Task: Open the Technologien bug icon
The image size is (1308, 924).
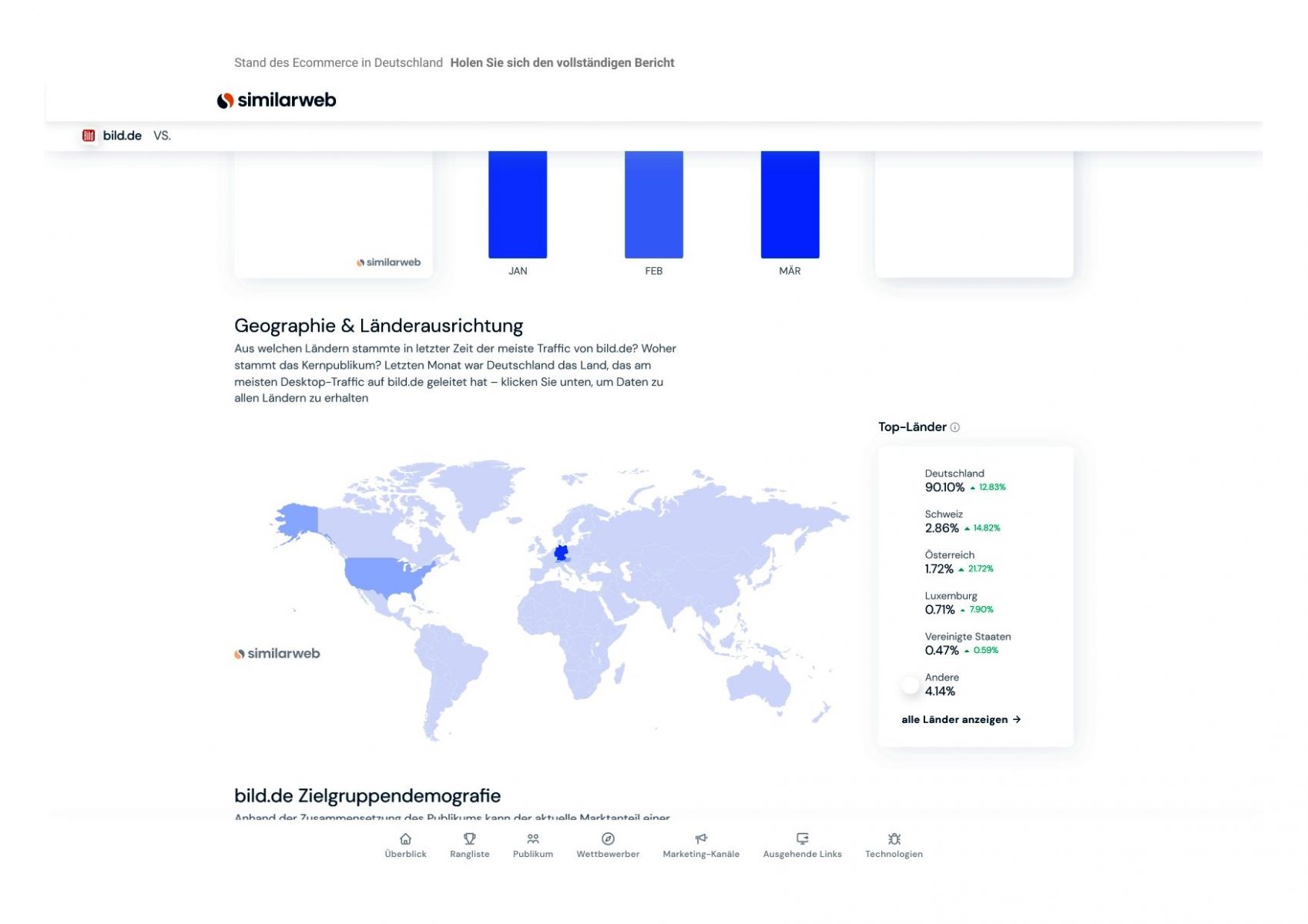Action: pos(894,839)
